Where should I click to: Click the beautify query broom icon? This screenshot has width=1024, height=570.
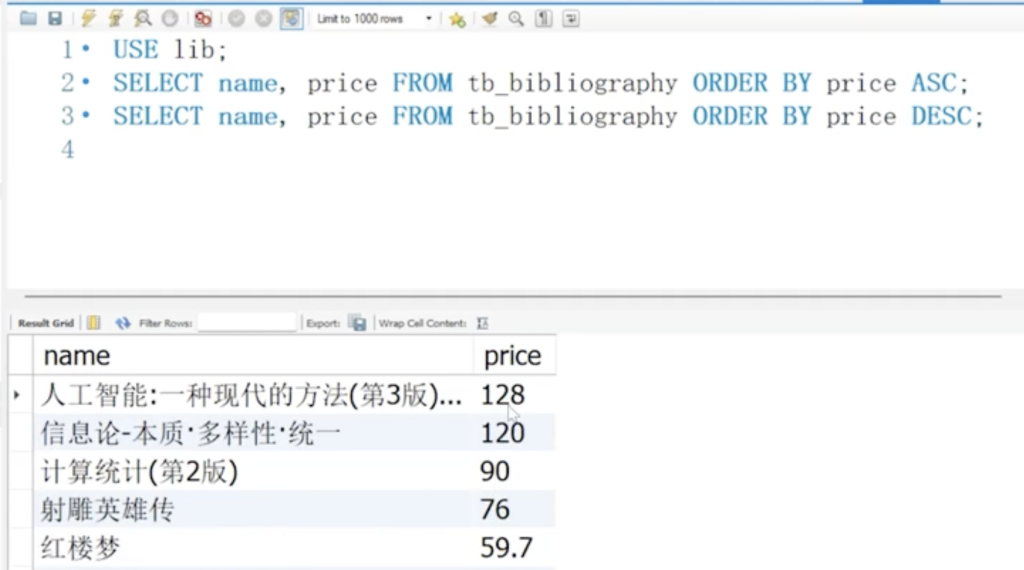[x=489, y=18]
